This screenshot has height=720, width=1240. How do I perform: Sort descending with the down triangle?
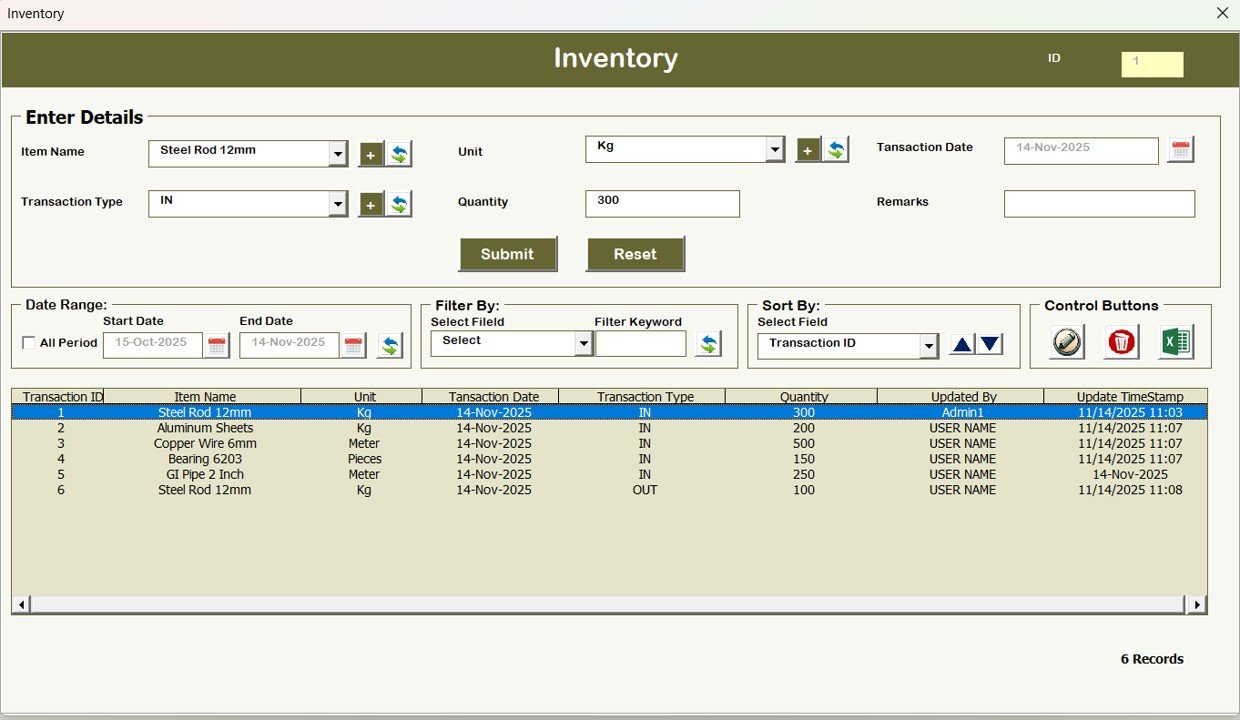pos(989,343)
